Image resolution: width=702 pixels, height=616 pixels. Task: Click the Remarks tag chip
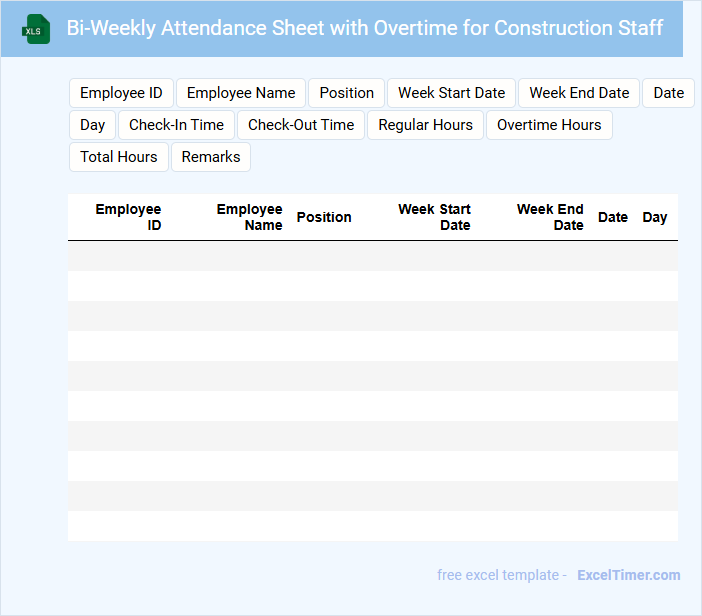(211, 157)
